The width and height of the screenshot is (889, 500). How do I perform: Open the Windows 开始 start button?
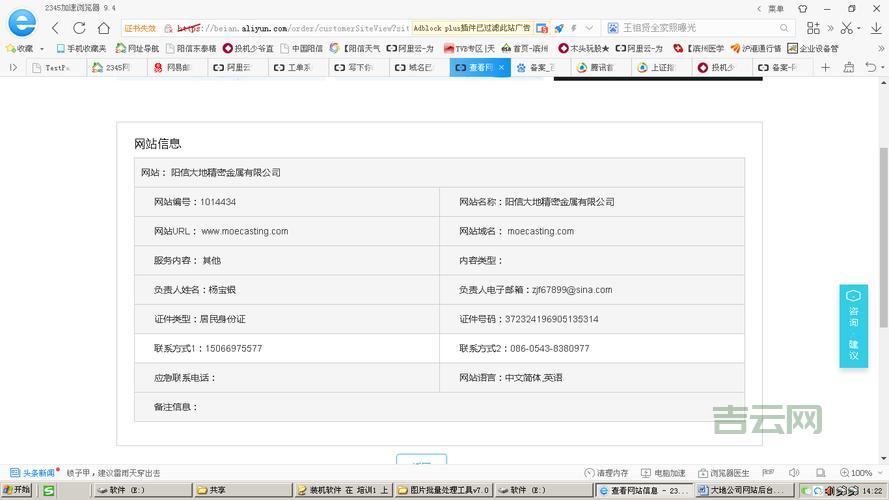pyautogui.click(x=16, y=490)
